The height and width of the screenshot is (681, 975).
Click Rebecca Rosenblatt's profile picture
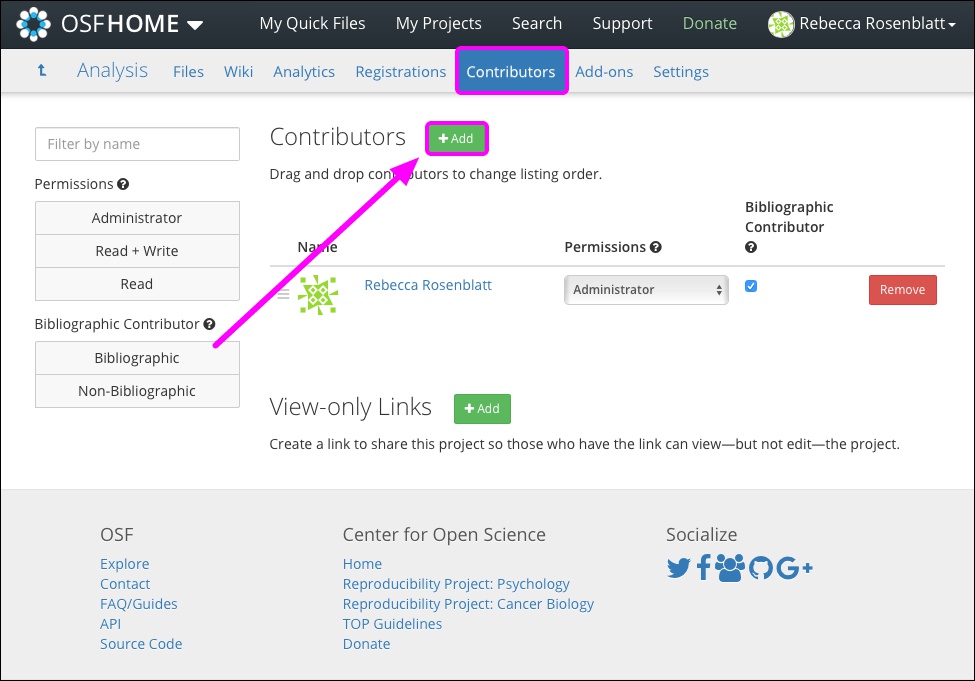[x=318, y=294]
